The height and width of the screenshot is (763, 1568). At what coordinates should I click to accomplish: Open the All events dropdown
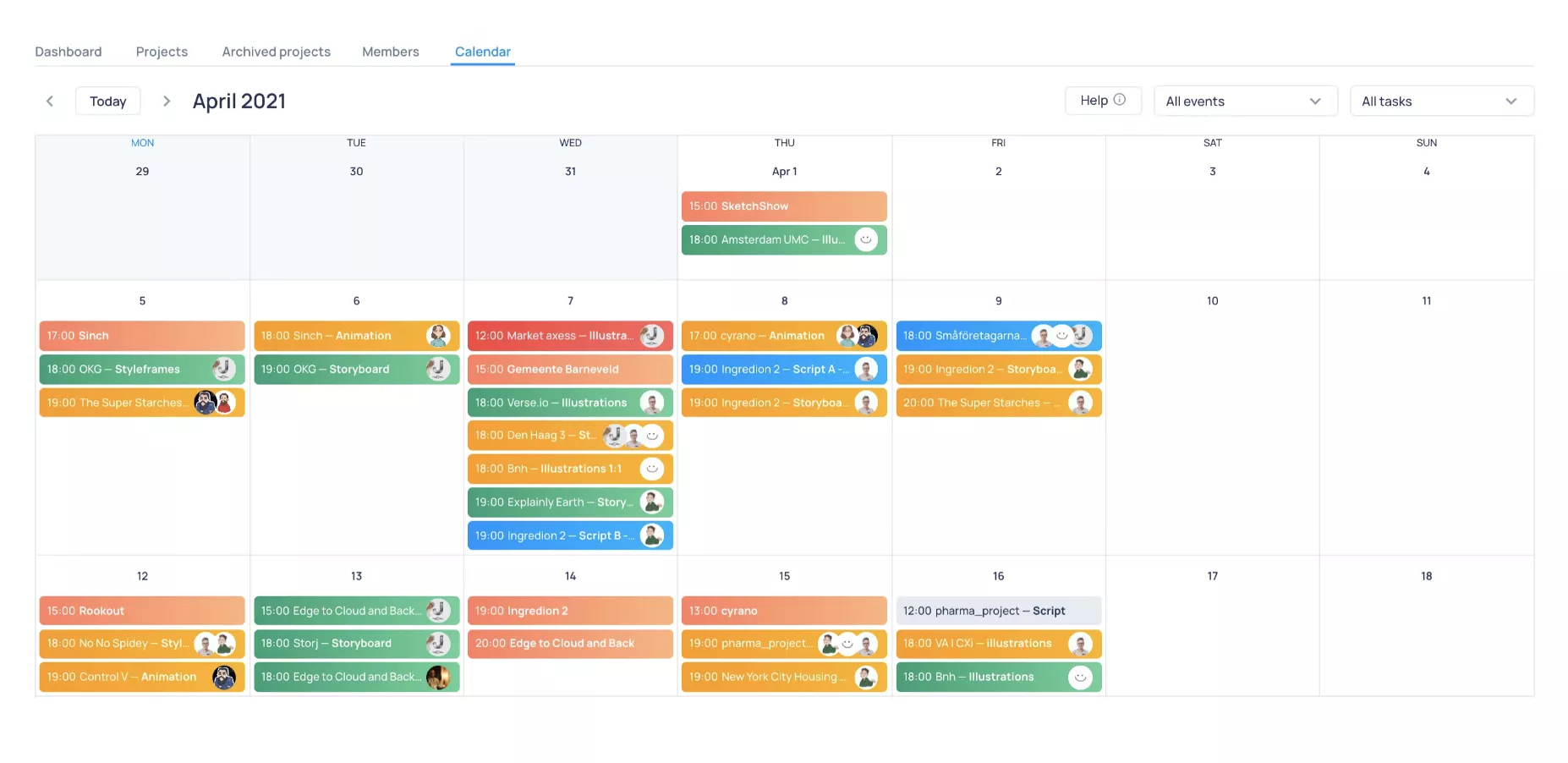[1245, 102]
